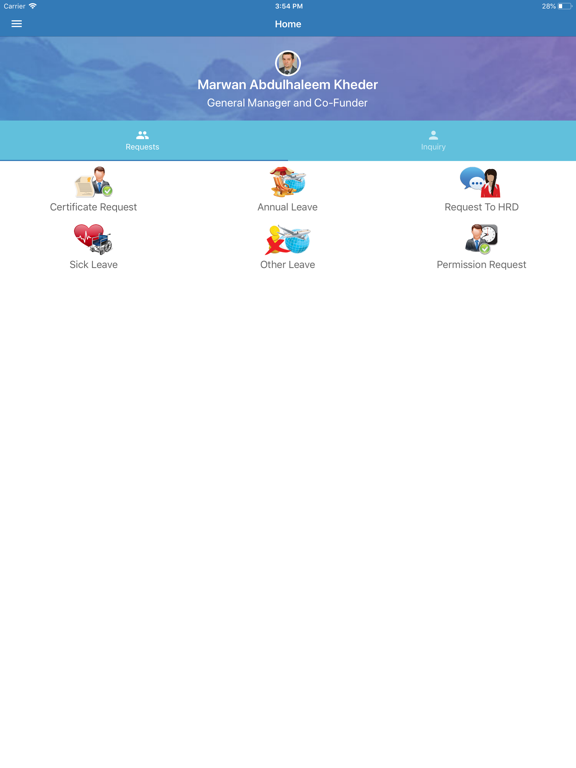Click the battery indicator icon
This screenshot has width=576, height=768.
tap(565, 6)
